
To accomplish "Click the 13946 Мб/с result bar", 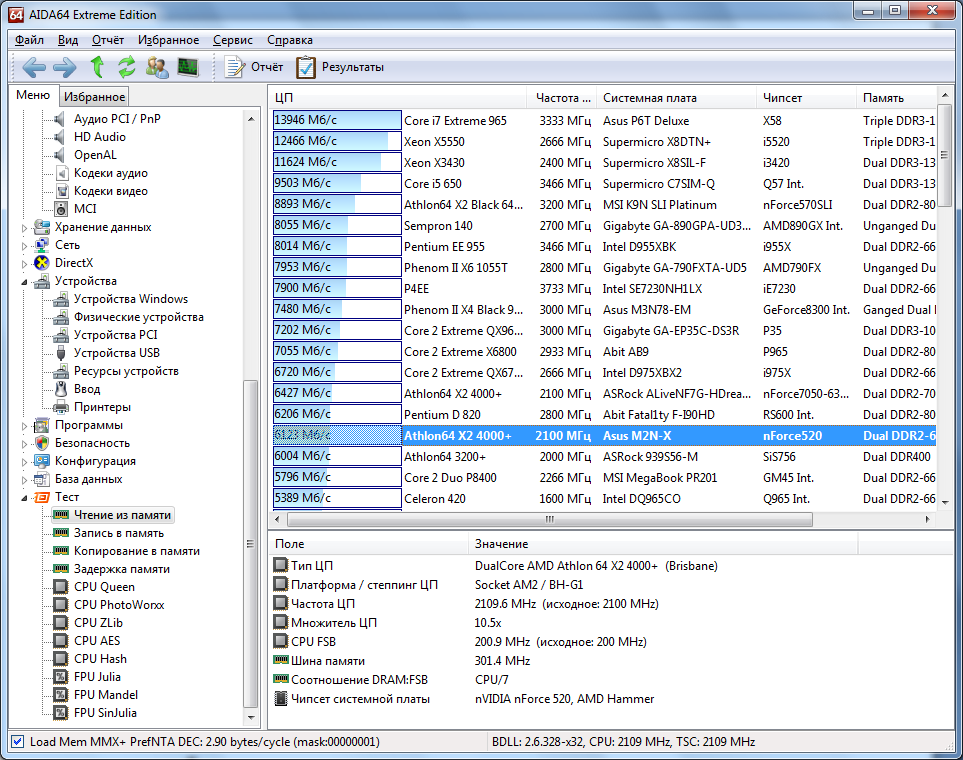I will (337, 120).
